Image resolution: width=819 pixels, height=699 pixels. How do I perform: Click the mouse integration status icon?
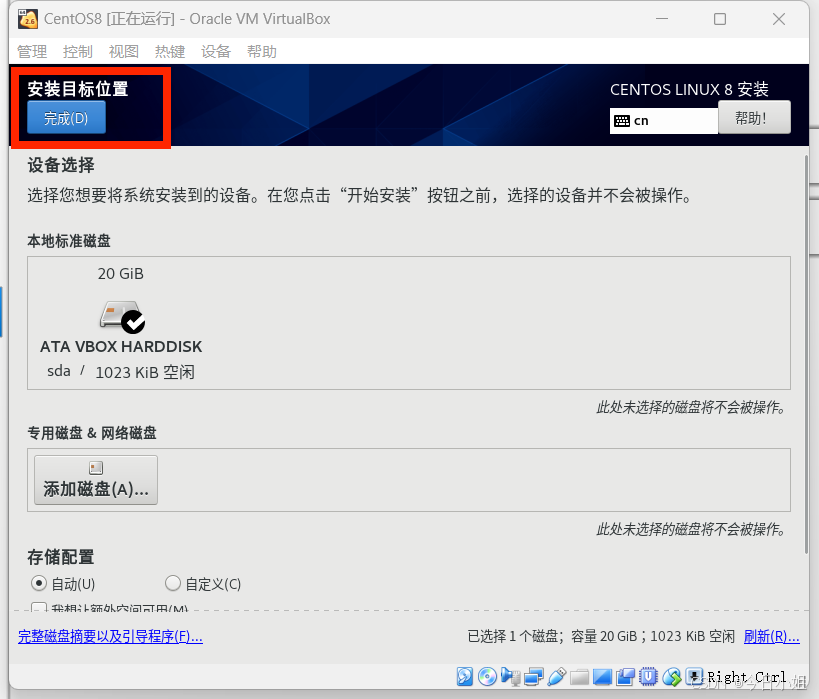[672, 676]
